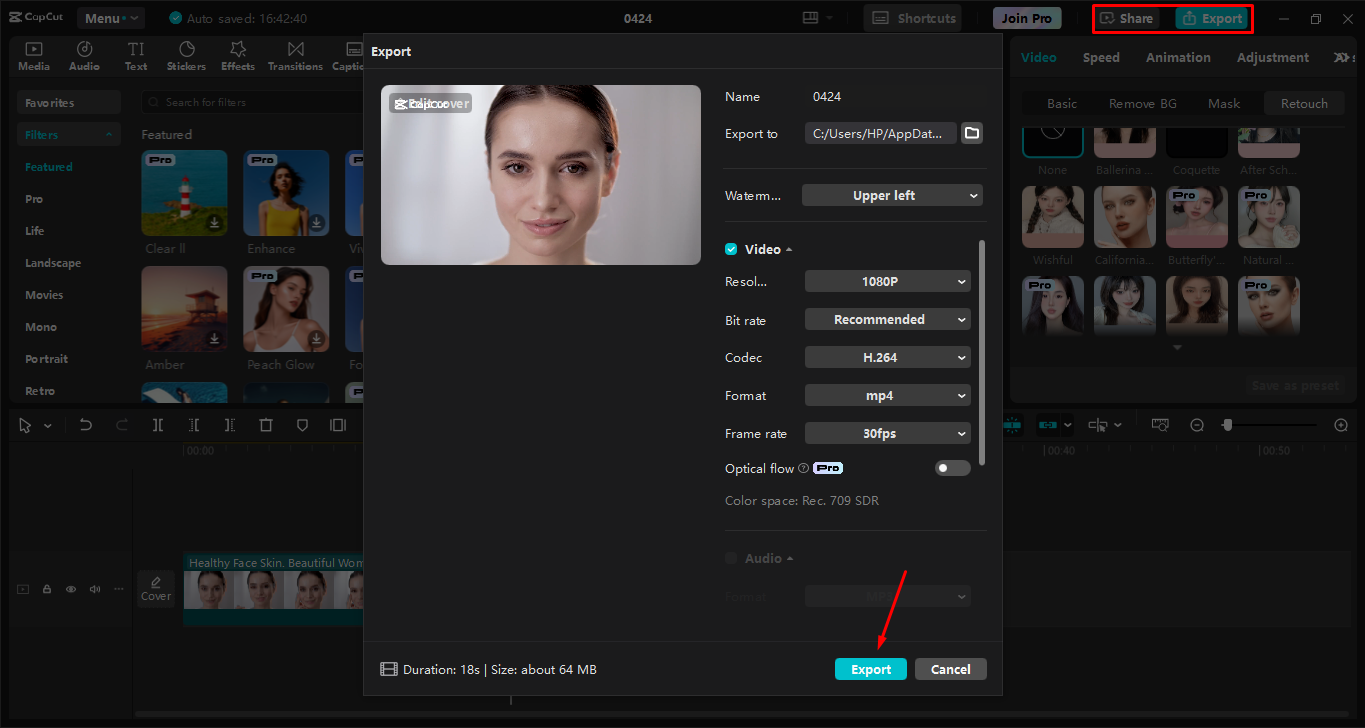1365x728 pixels.
Task: Click the Export button in the dialog
Action: point(870,669)
